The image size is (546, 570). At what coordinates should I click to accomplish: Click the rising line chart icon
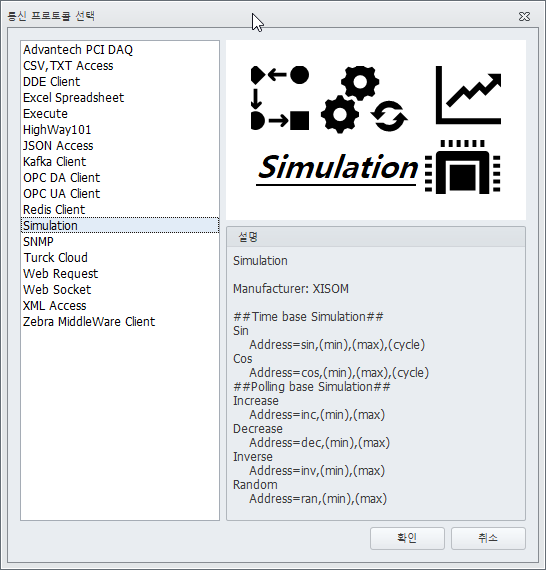468,95
